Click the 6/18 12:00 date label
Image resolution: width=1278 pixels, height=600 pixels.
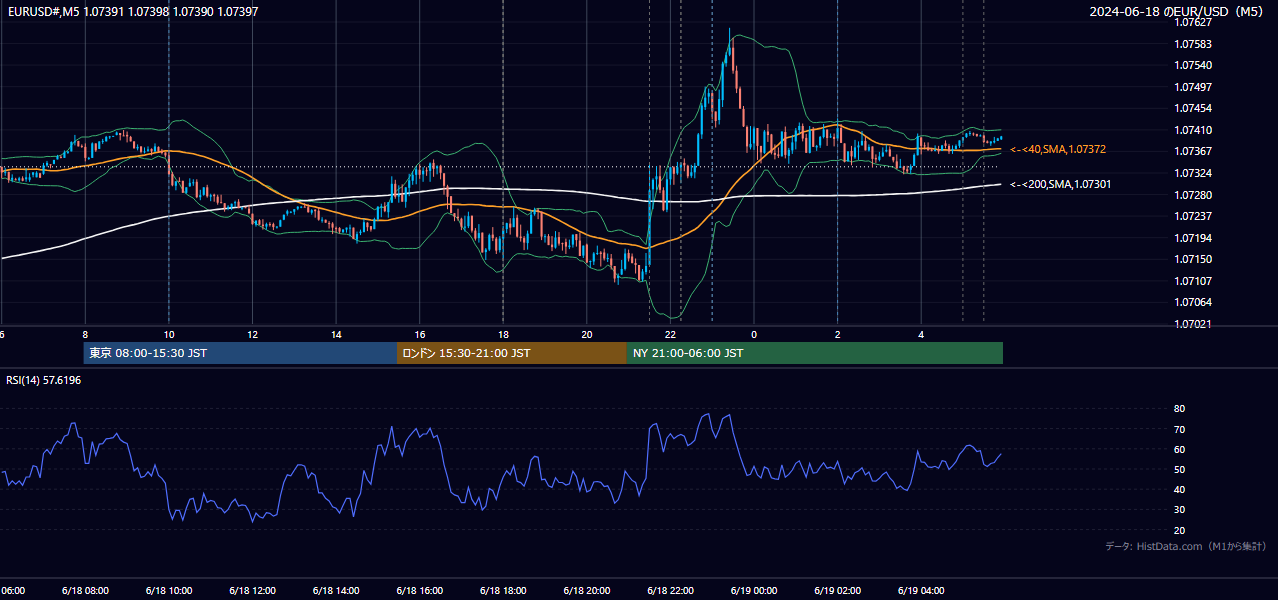(253, 590)
